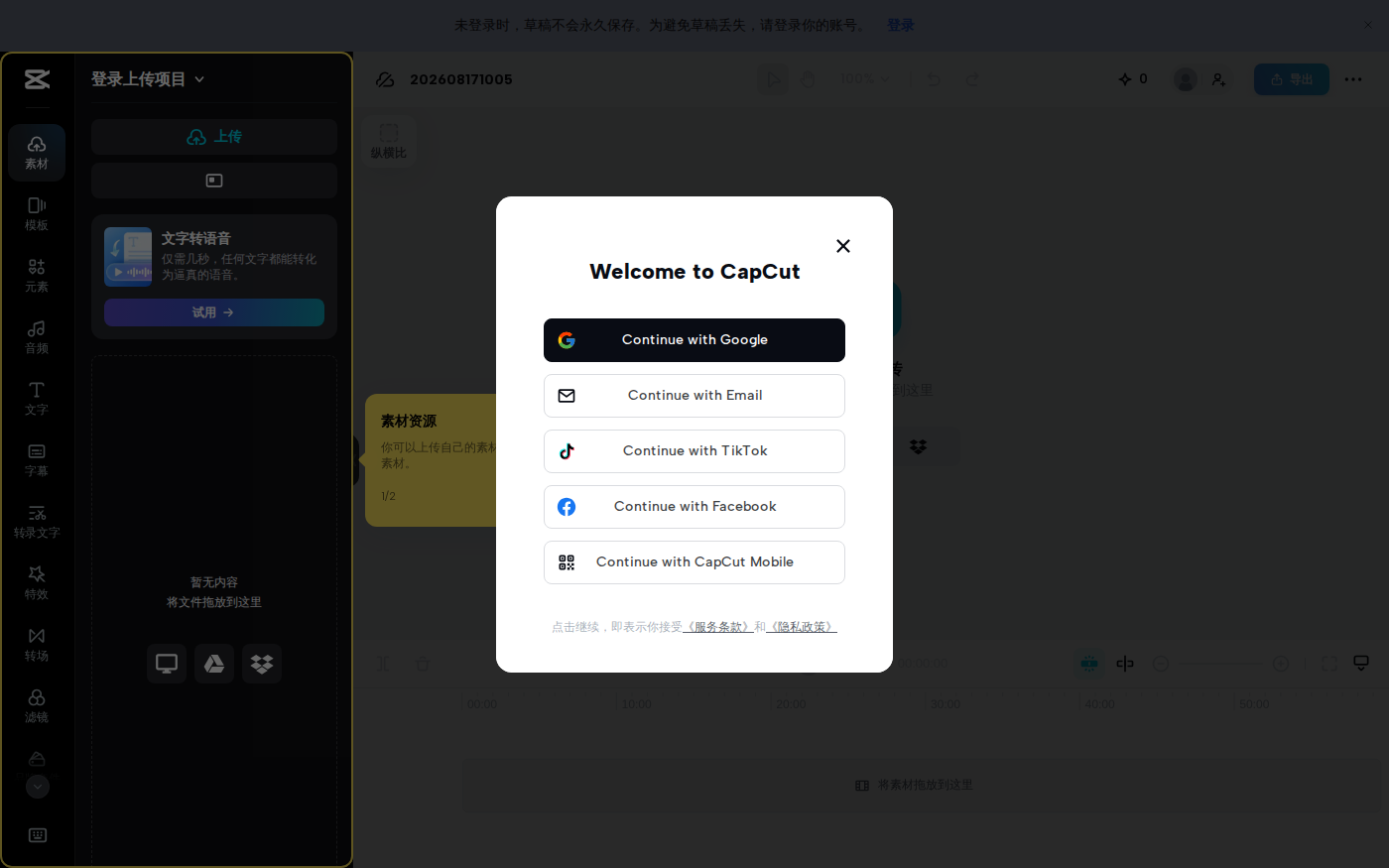
Task: Click the timeline zoom in plus icon
Action: click(x=1281, y=664)
